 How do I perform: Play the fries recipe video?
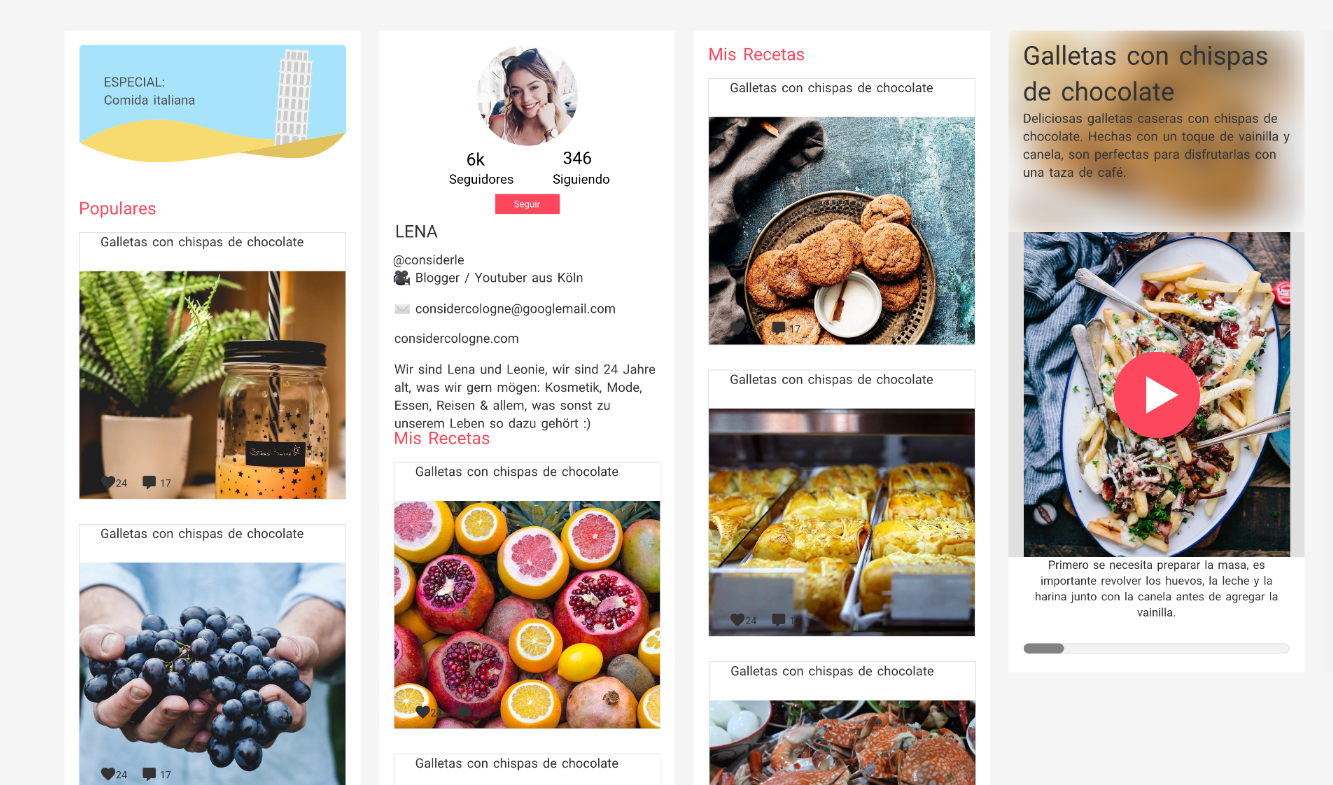point(1156,395)
